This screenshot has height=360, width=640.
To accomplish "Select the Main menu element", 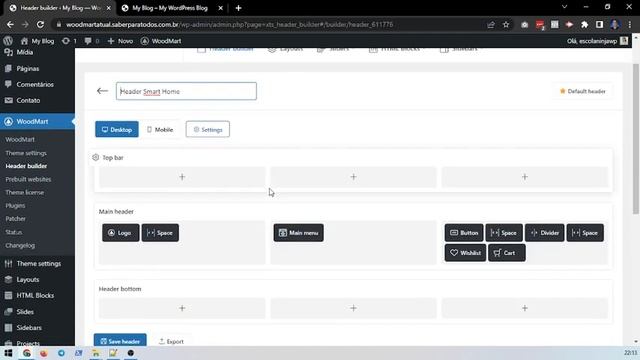I will pos(298,233).
